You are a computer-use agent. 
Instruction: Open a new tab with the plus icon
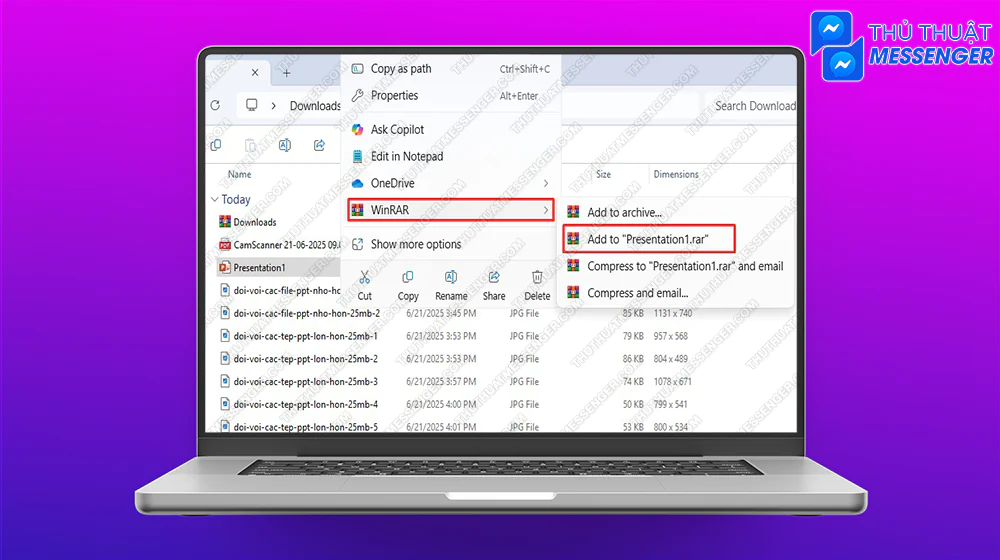coord(286,73)
